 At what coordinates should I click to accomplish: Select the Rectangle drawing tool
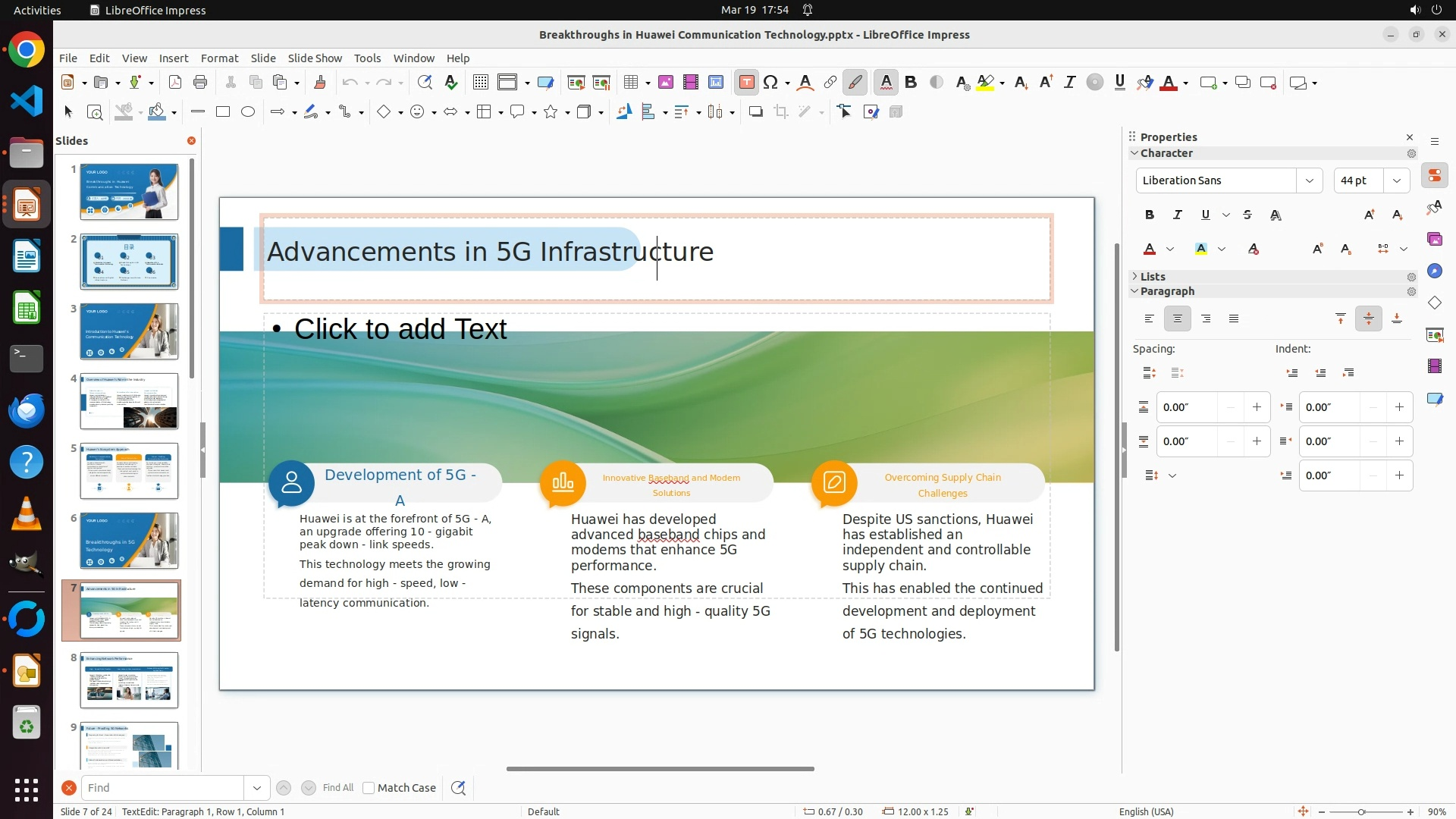click(223, 112)
